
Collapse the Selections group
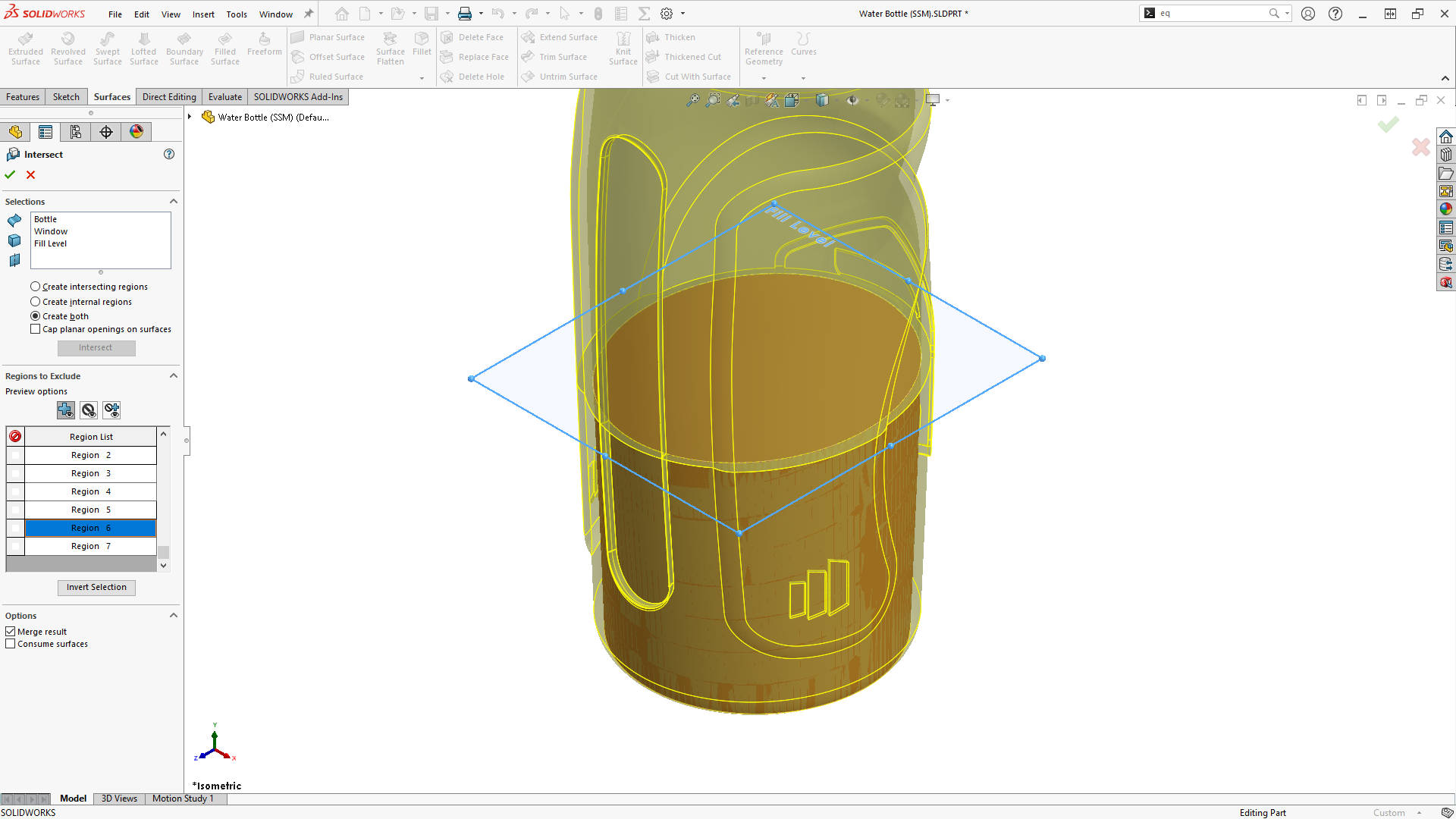pos(174,201)
